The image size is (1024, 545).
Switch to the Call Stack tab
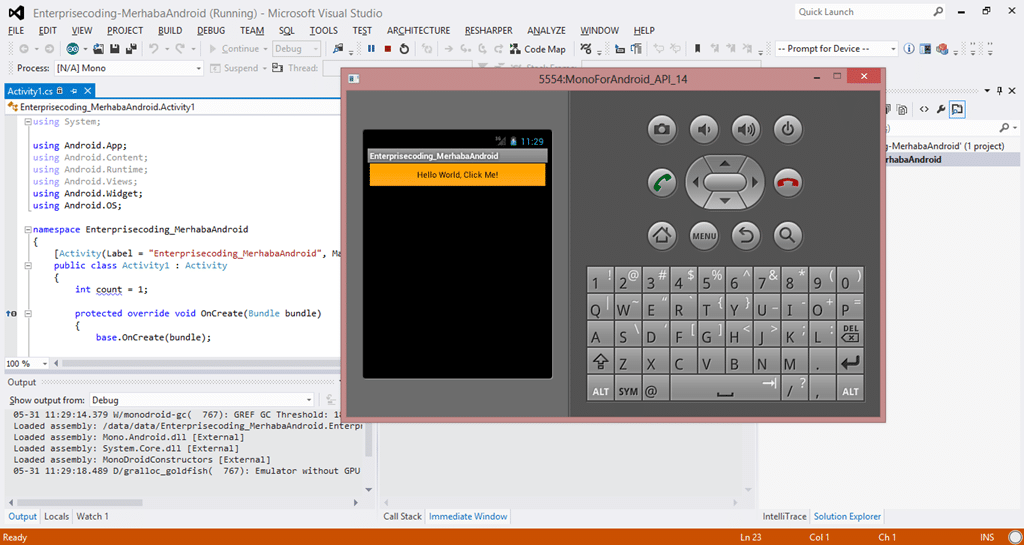coord(402,516)
